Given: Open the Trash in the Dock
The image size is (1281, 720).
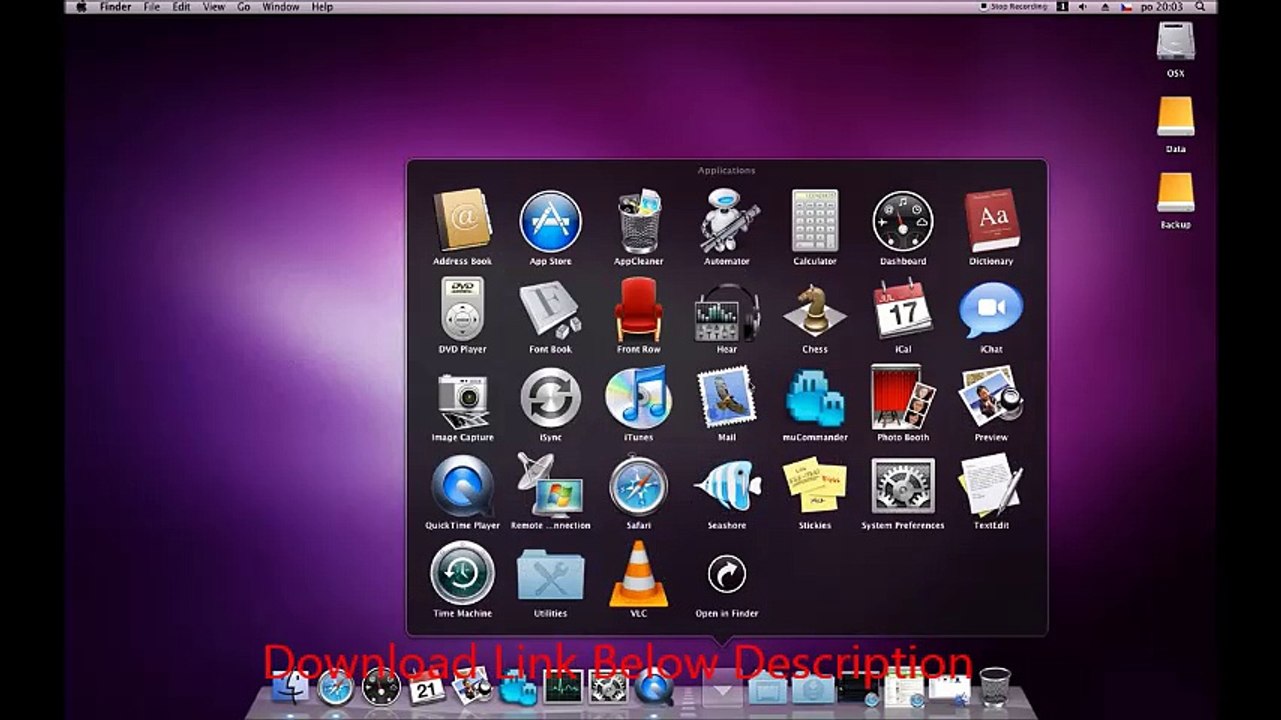Looking at the screenshot, I should click(x=994, y=687).
